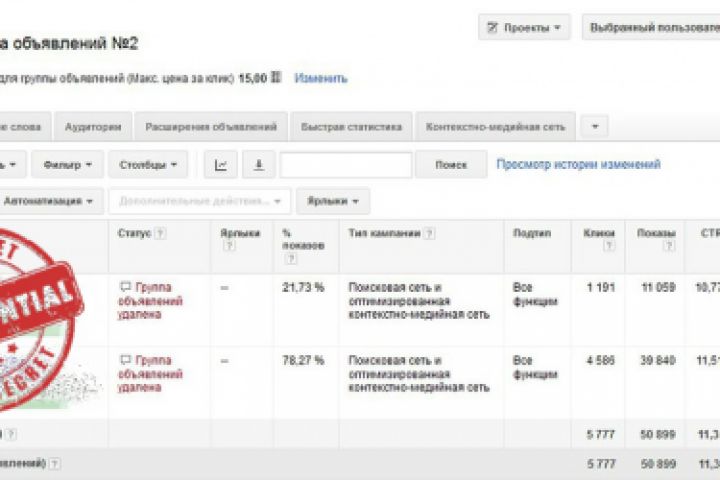The width and height of the screenshot is (720, 480).
Task: Click status bubble icon in 21,73 % row
Action: (125, 287)
